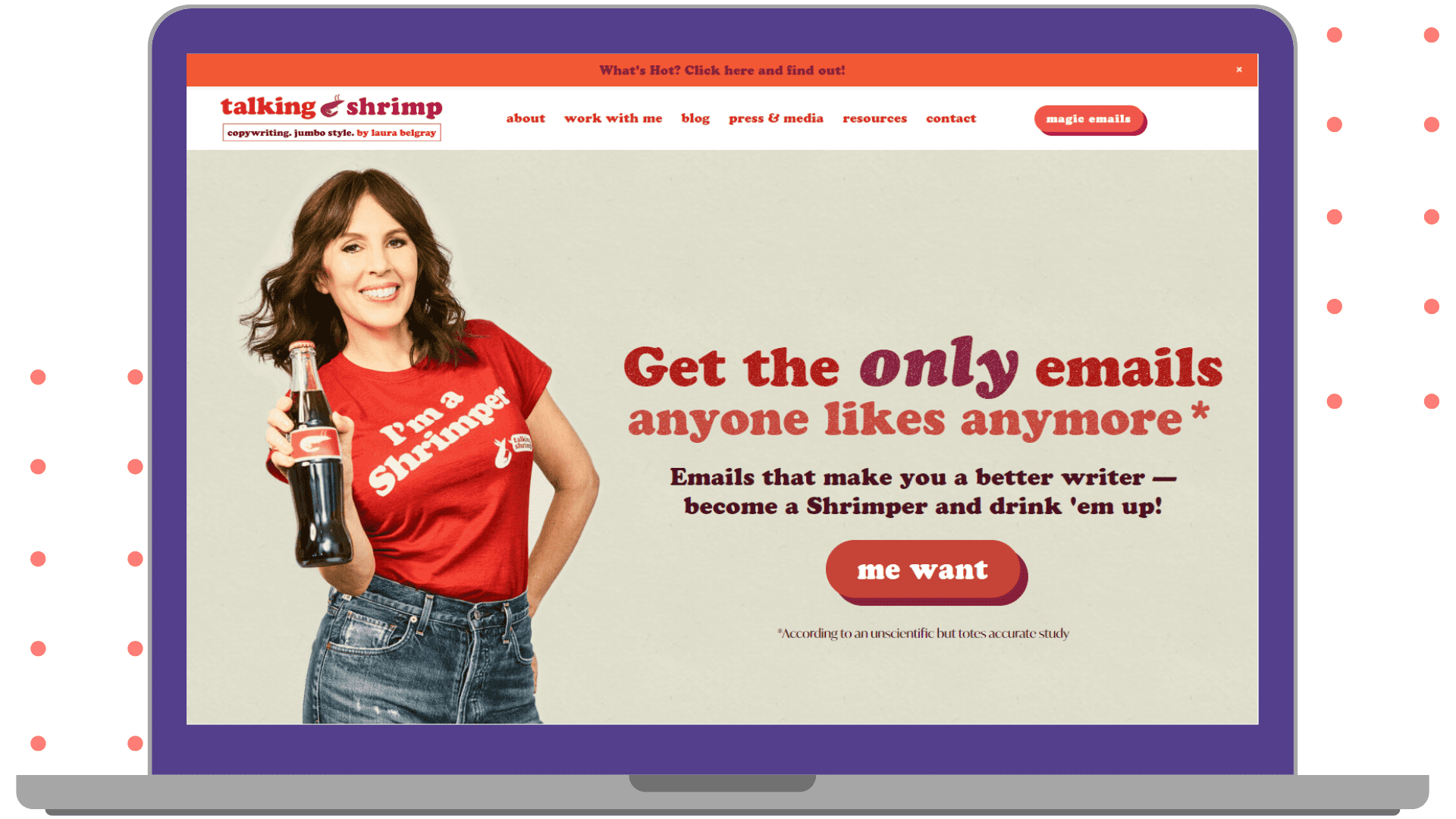The image size is (1456, 819).
Task: Click the me want button
Action: tap(924, 570)
